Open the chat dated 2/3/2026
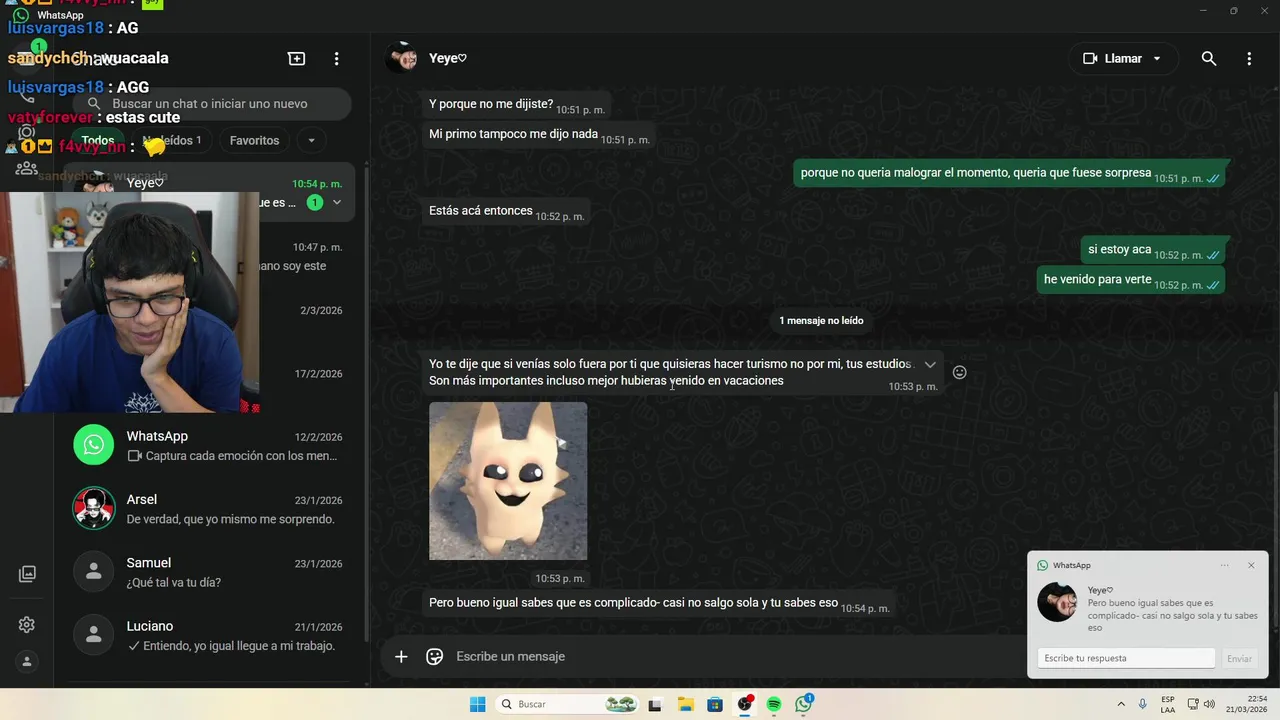 (306, 320)
